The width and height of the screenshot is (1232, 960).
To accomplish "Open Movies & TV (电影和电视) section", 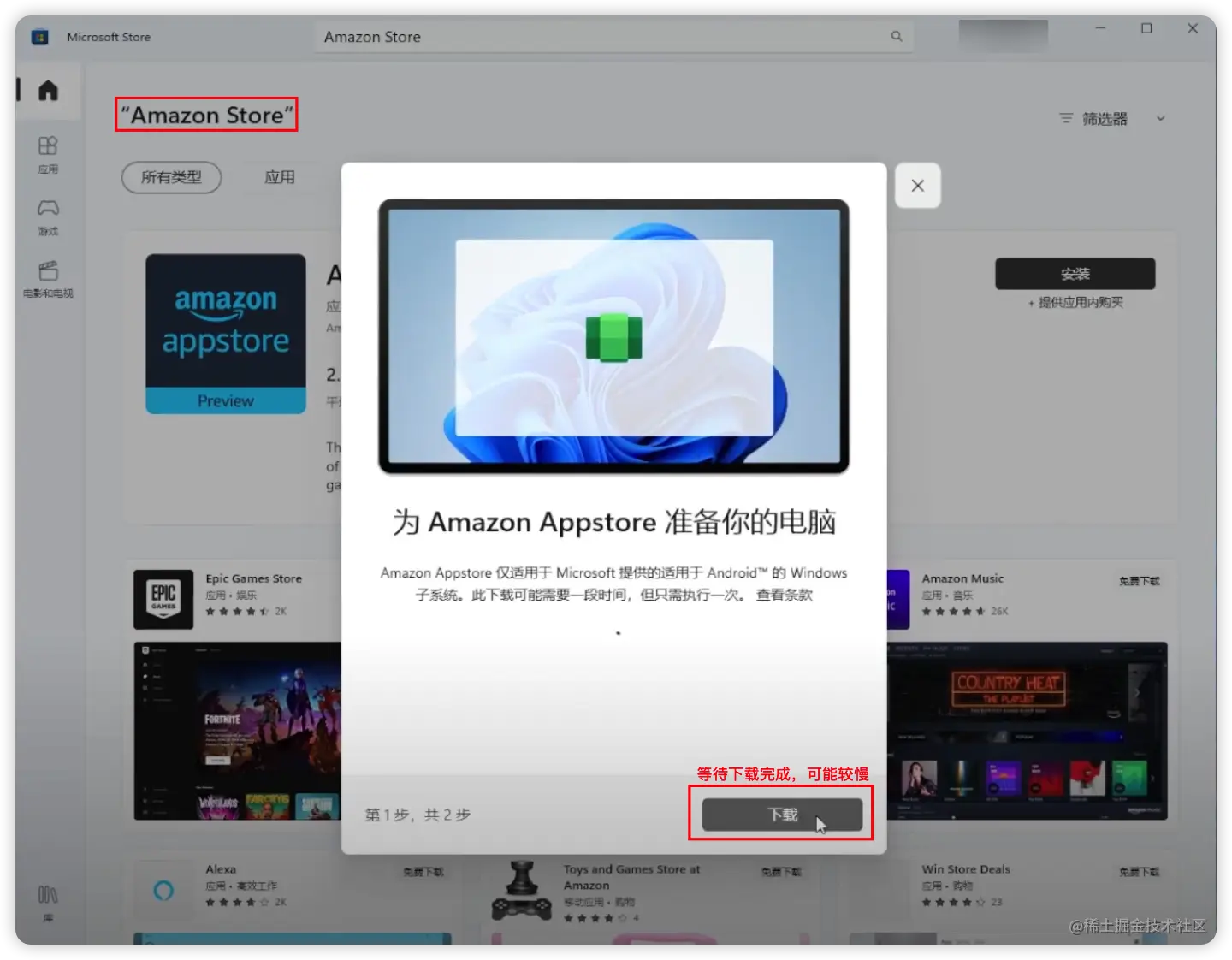I will pyautogui.click(x=48, y=279).
